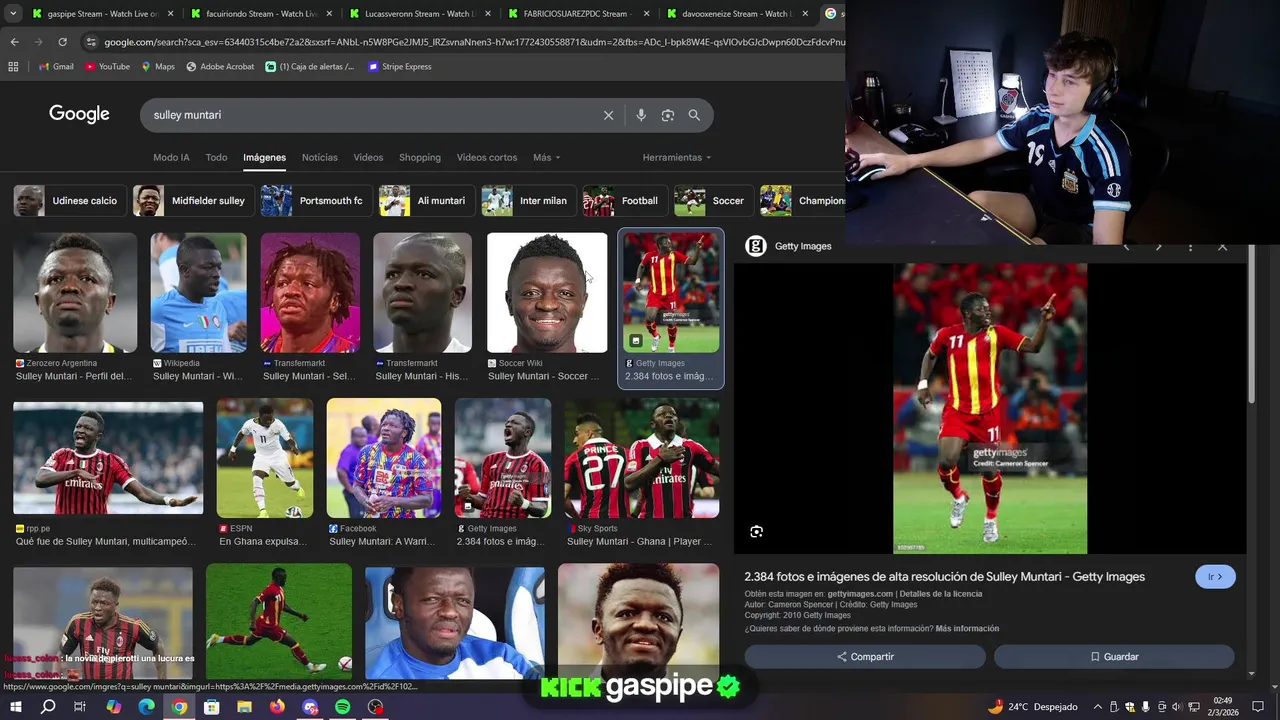The width and height of the screenshot is (1280, 720).
Task: Switch to the Shopping tab
Action: 420,157
